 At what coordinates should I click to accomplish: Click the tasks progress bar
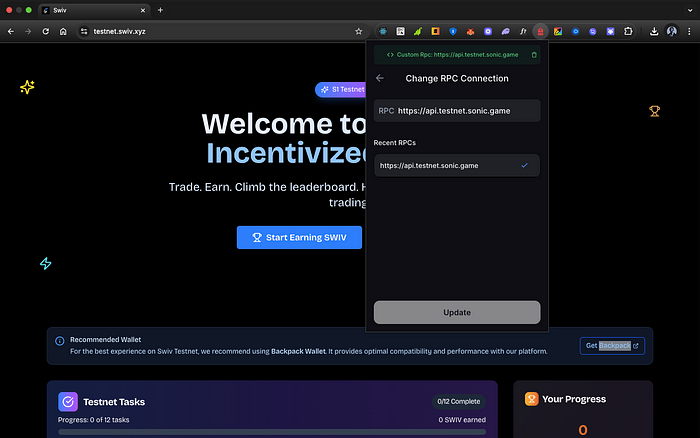pos(272,432)
